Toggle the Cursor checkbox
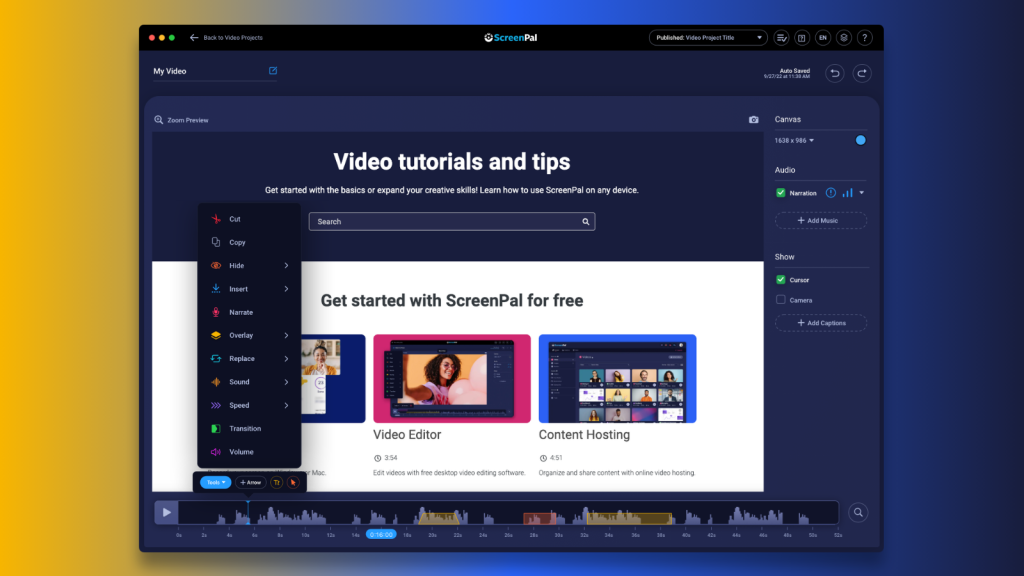 coord(780,280)
